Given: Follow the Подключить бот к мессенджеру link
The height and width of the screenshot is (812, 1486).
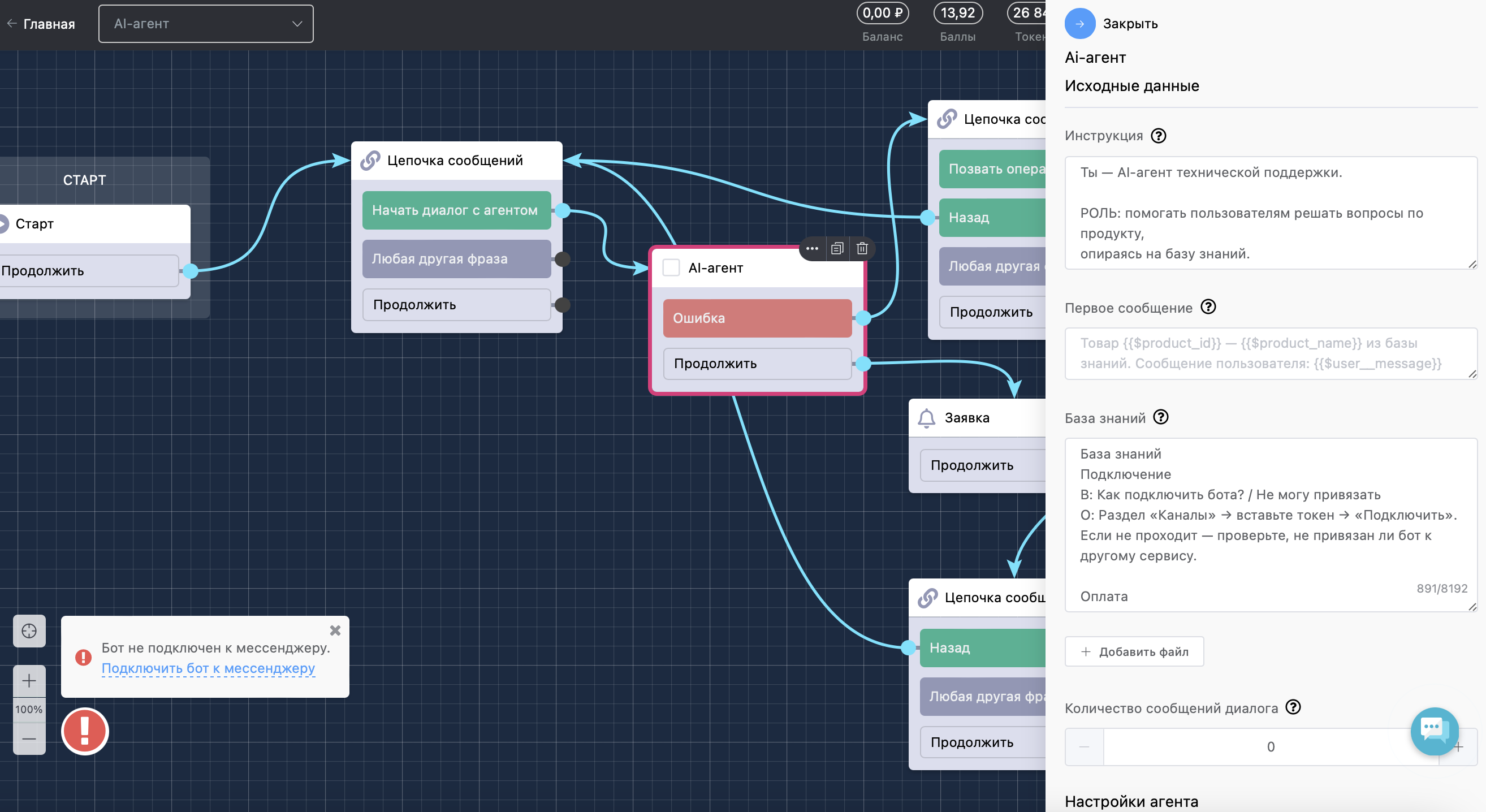Looking at the screenshot, I should [208, 668].
